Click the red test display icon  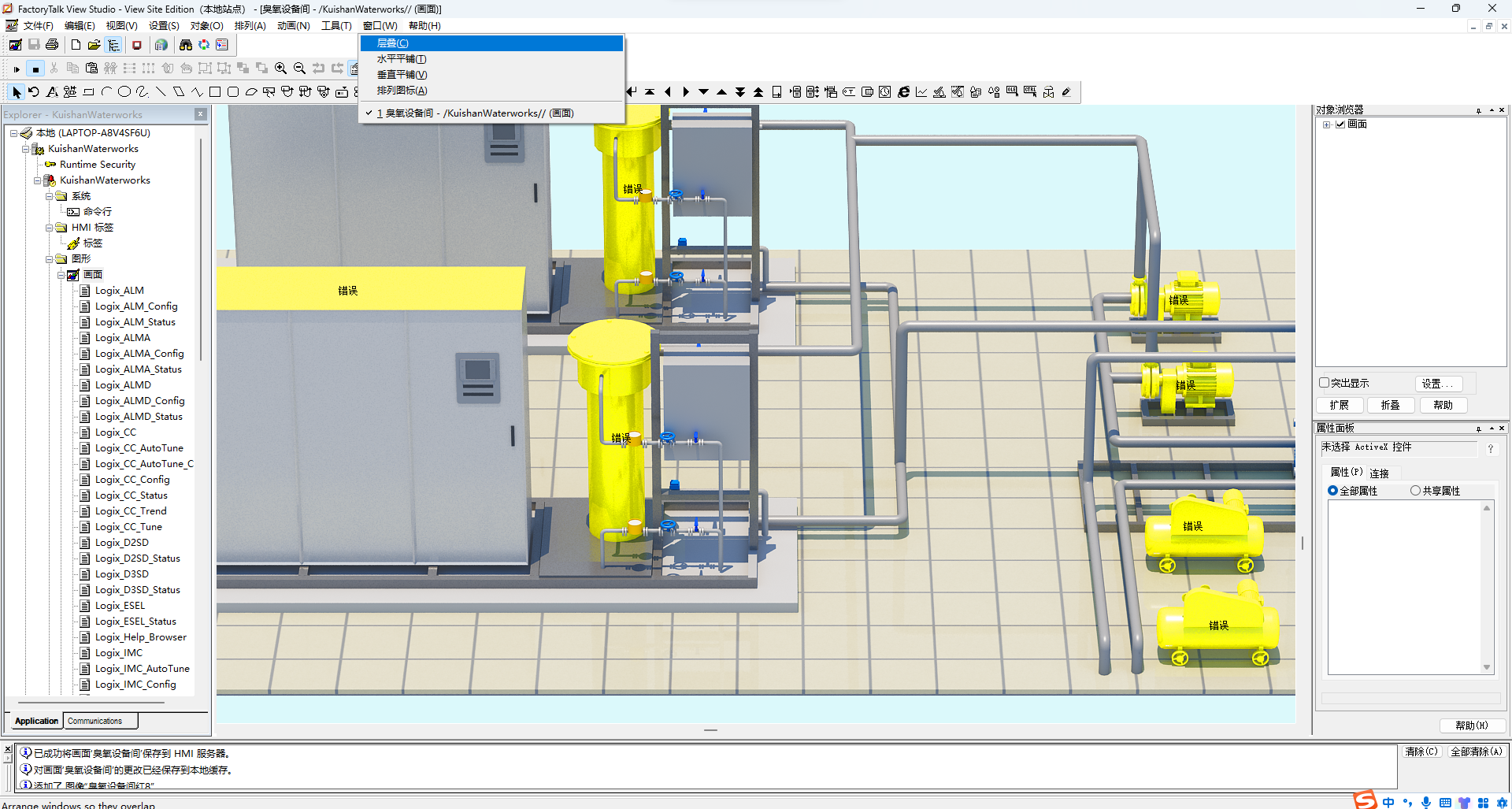pyautogui.click(x=137, y=45)
